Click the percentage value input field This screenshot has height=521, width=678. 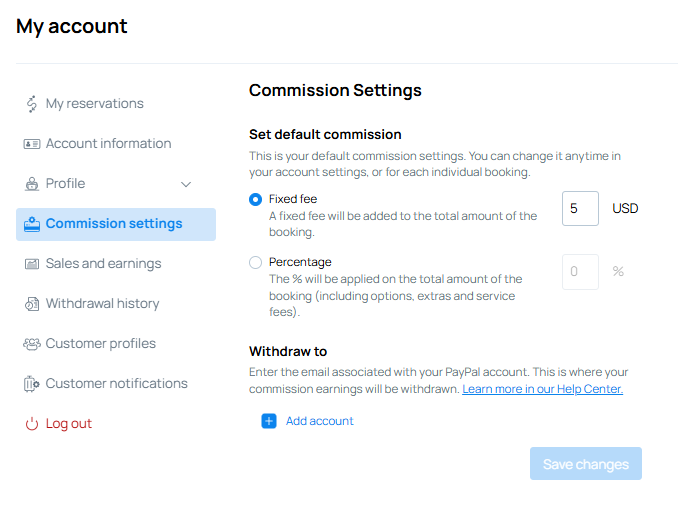coord(580,272)
